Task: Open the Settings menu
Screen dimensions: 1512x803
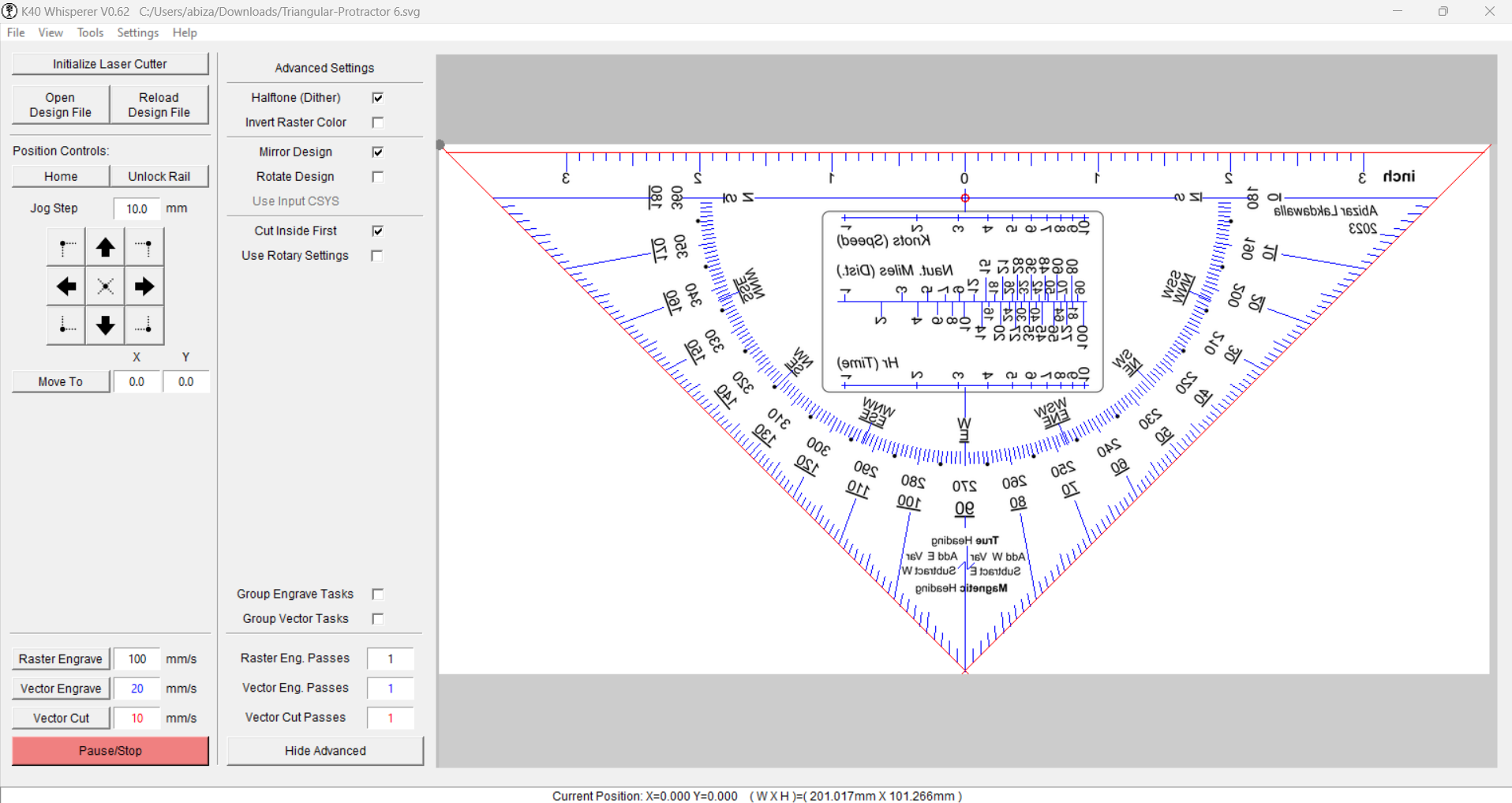Action: tap(137, 32)
